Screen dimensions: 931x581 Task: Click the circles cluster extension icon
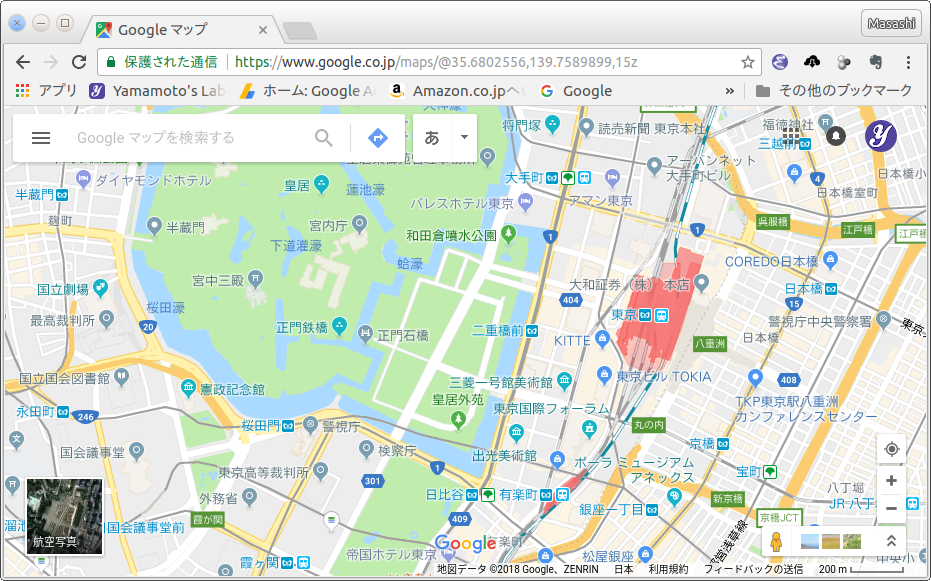coord(844,62)
